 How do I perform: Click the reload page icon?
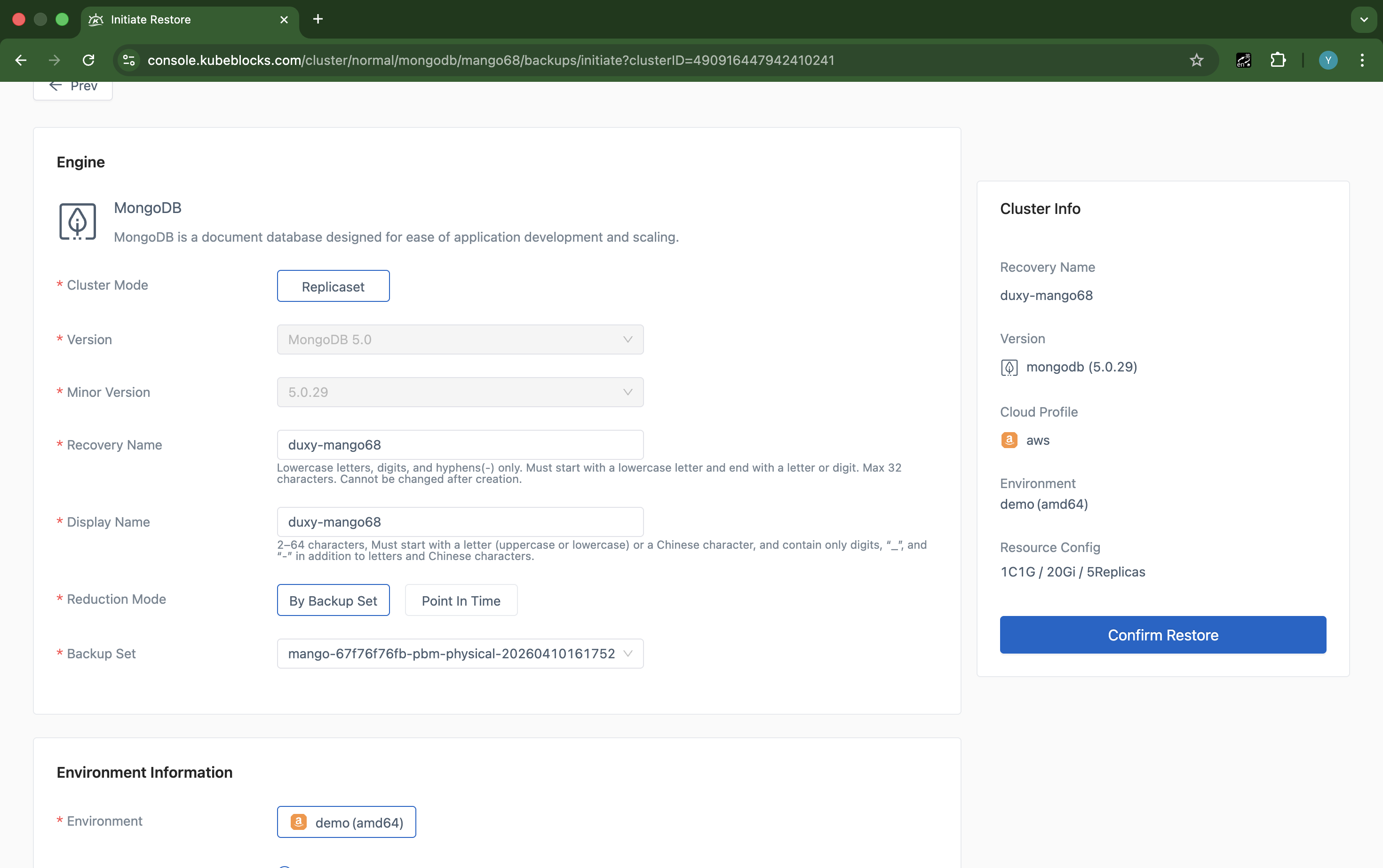coord(88,60)
